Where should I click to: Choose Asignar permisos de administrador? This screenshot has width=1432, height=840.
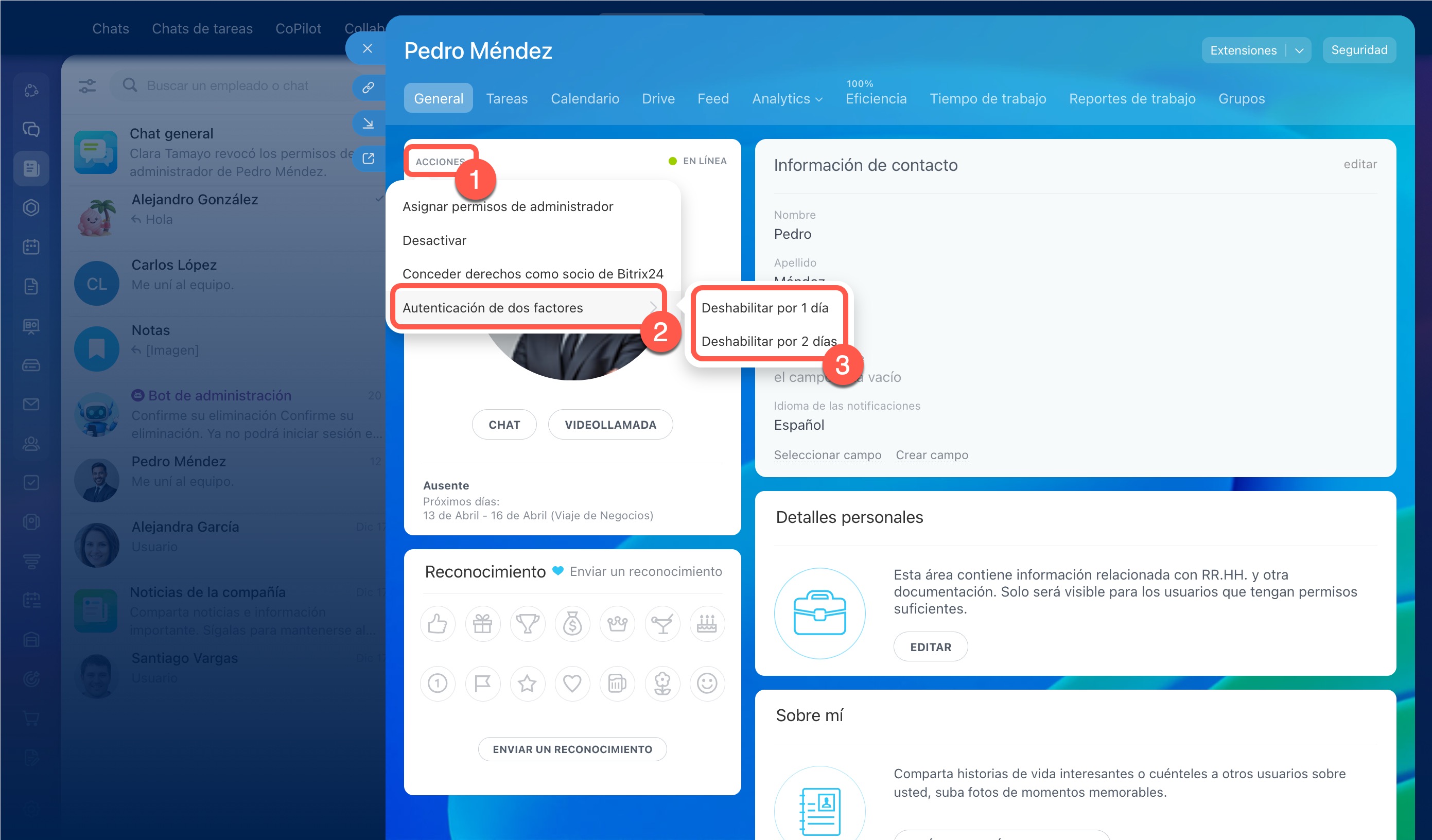point(508,206)
